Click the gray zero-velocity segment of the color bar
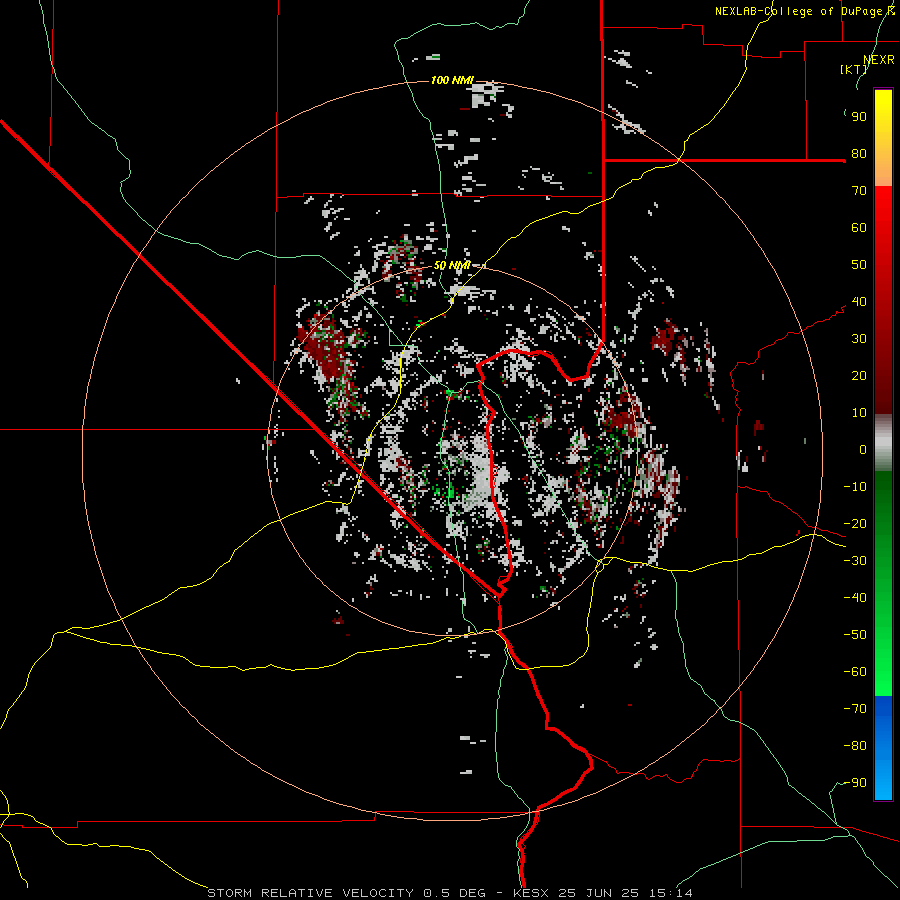The height and width of the screenshot is (900, 900). click(883, 442)
